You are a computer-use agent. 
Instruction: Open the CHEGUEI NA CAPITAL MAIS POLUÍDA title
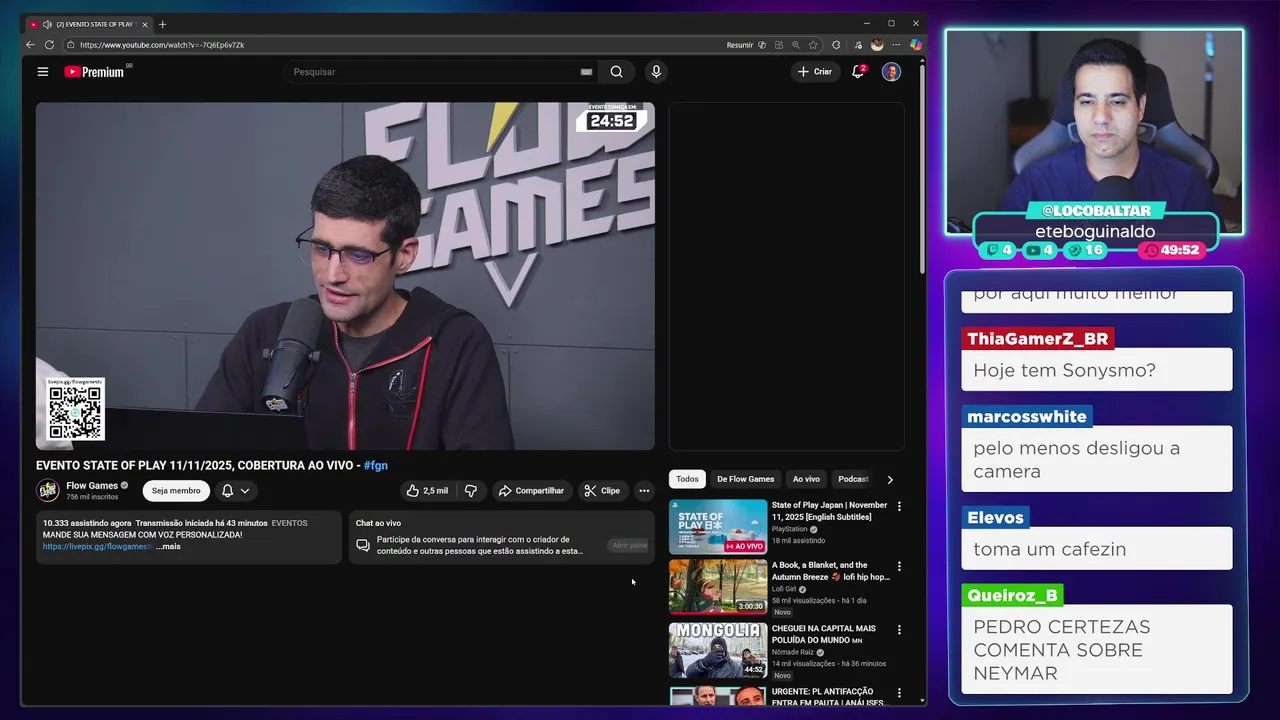pyautogui.click(x=824, y=634)
